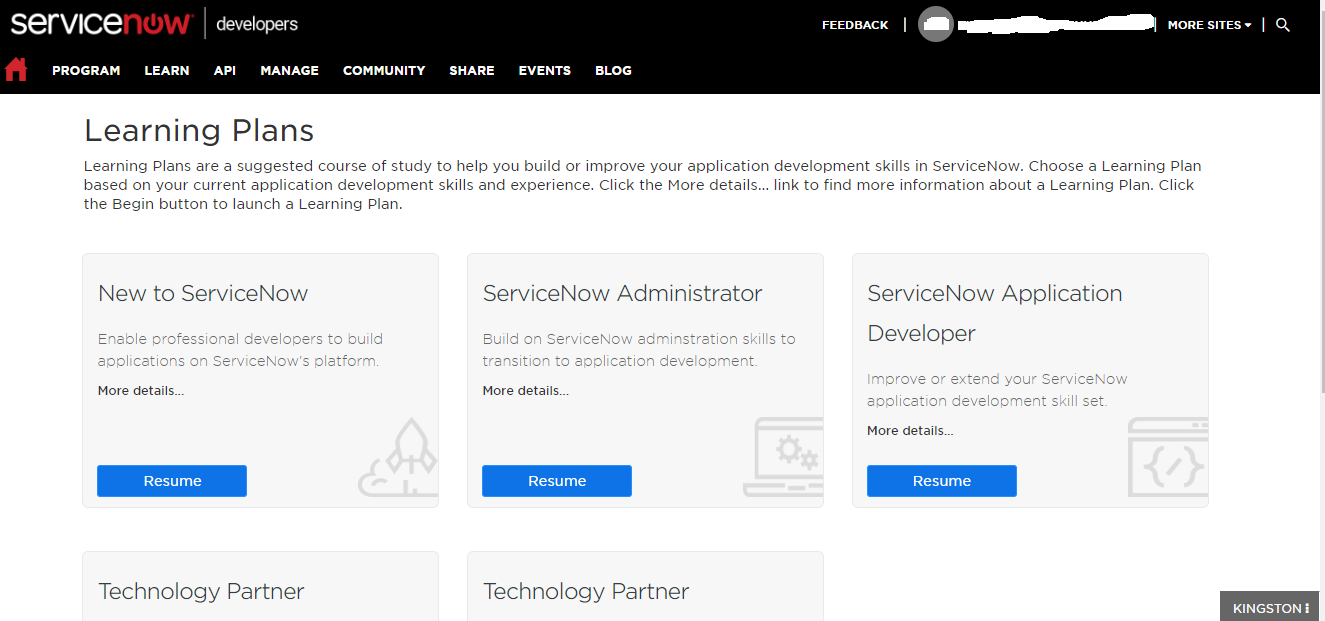
Task: Click the redacted username beside the avatar
Action: 1055,24
